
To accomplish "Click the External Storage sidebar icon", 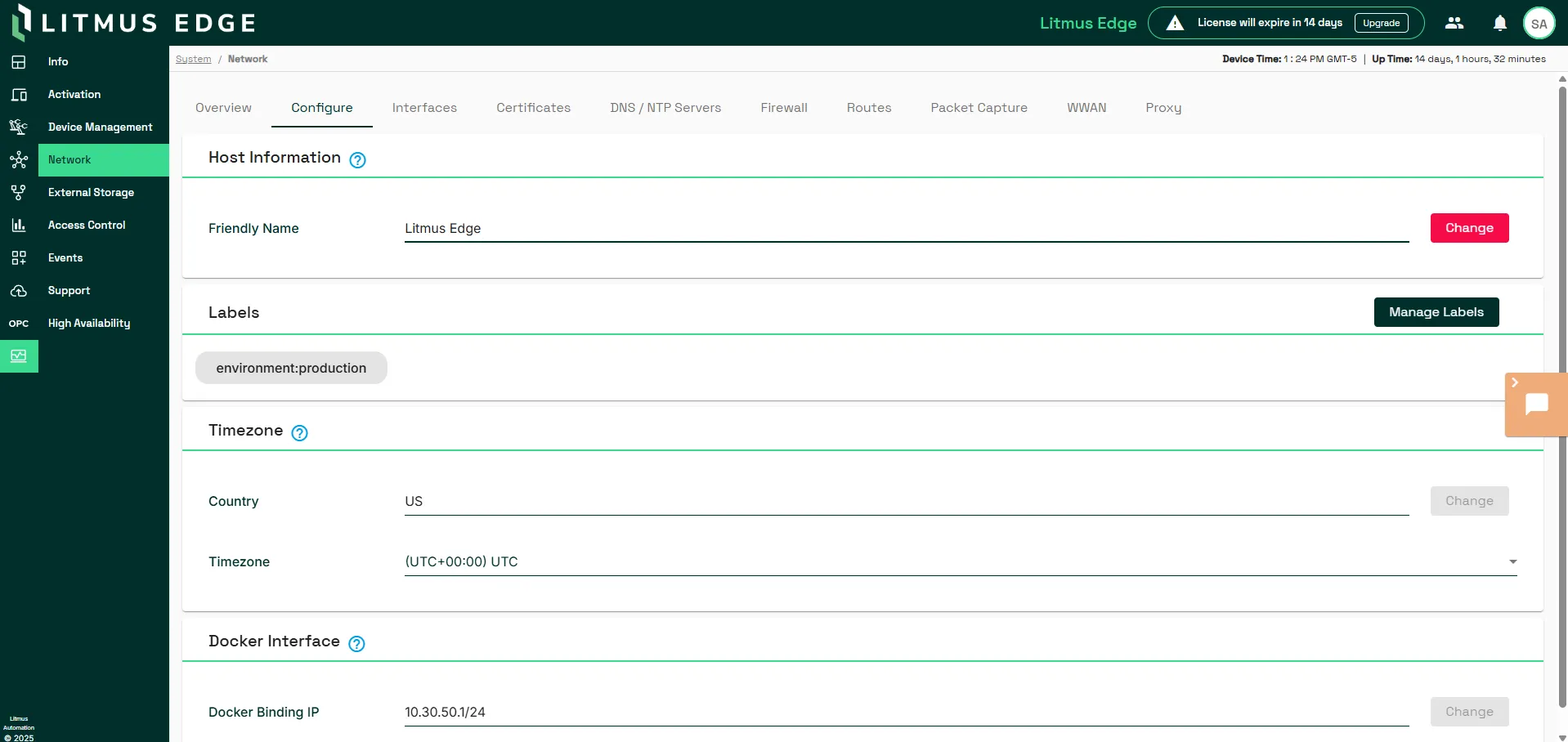I will click(x=19, y=193).
